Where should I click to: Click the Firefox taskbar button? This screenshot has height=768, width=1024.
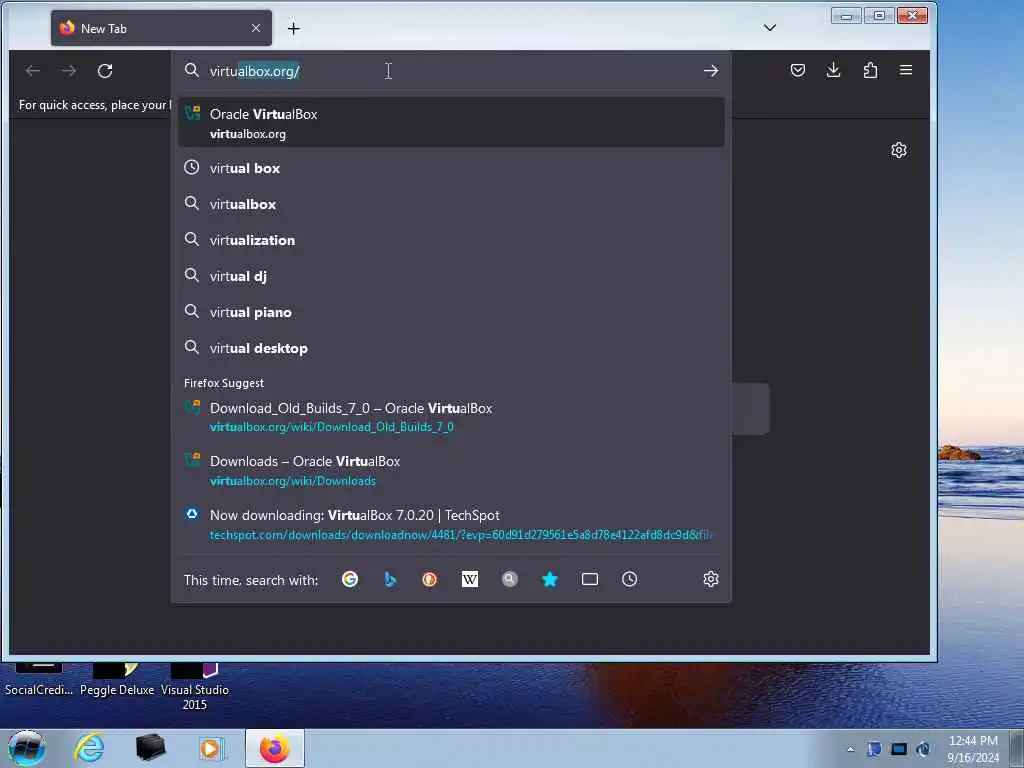pyautogui.click(x=275, y=748)
